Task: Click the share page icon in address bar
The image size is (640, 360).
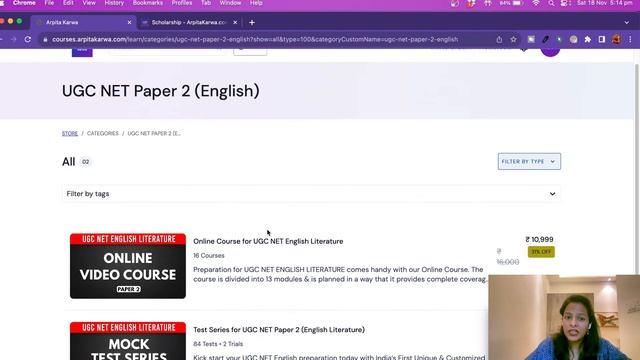Action: click(x=499, y=40)
